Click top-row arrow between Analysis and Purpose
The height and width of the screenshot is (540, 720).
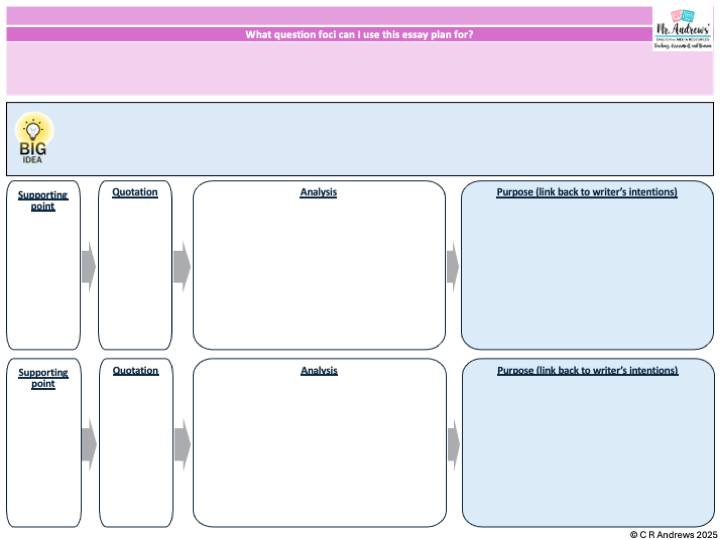tap(453, 266)
